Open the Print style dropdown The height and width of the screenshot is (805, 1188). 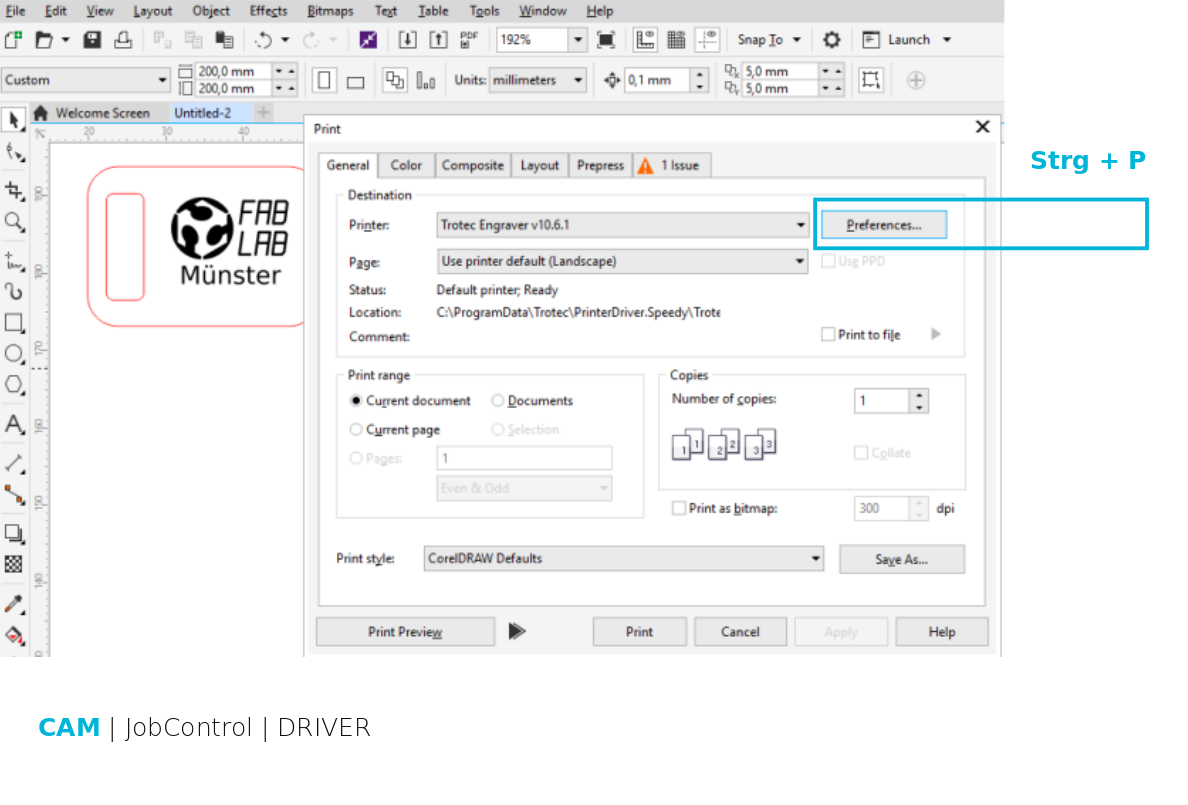coord(624,559)
